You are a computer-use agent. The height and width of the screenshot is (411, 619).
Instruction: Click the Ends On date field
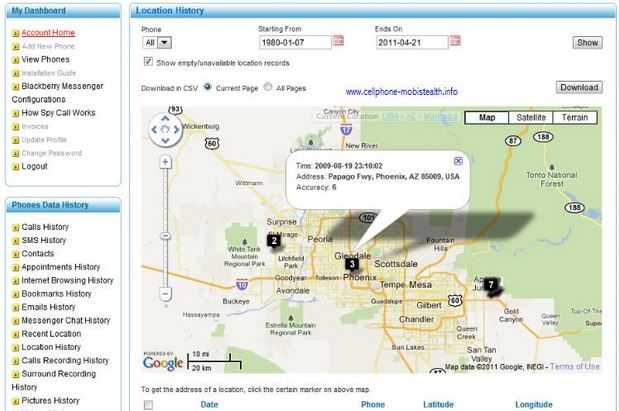coord(412,43)
